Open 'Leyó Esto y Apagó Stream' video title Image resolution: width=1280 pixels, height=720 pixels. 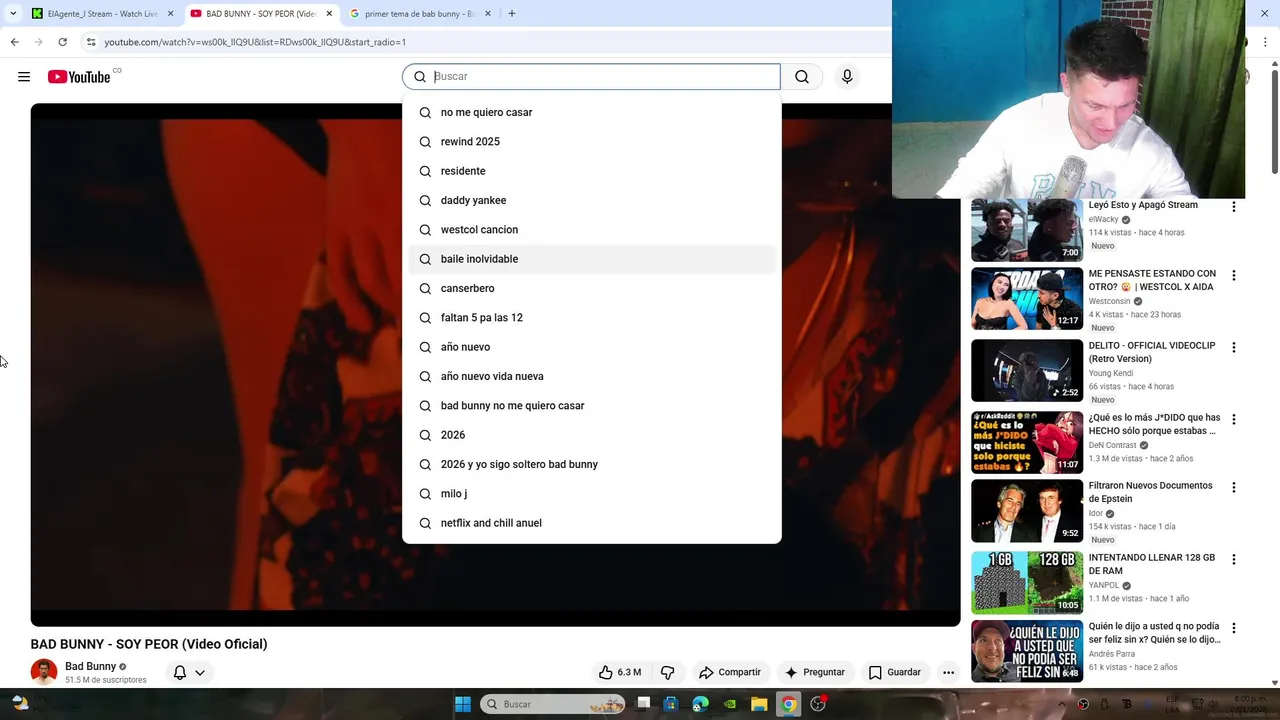click(1143, 205)
